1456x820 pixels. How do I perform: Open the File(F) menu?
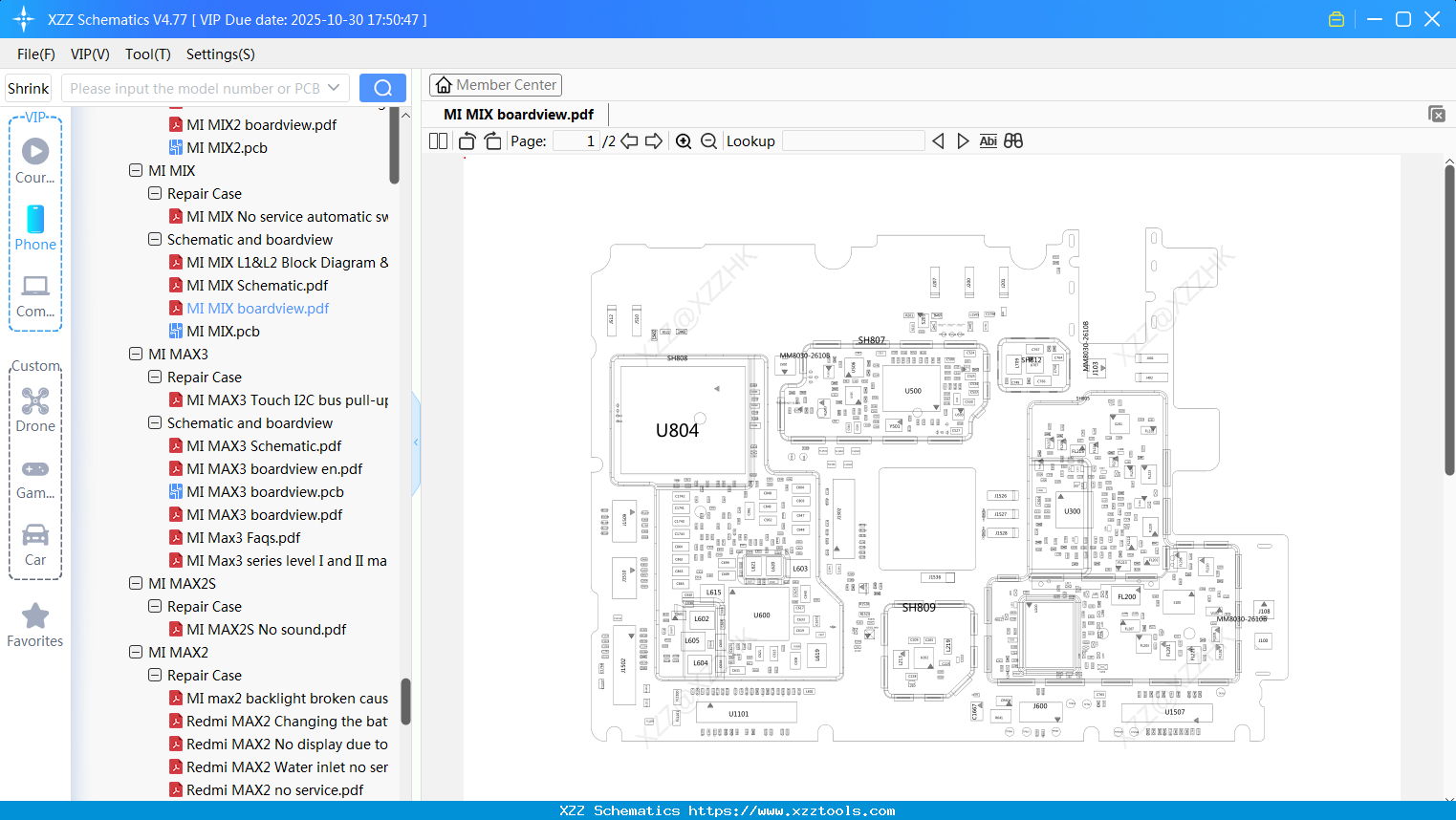coord(36,54)
